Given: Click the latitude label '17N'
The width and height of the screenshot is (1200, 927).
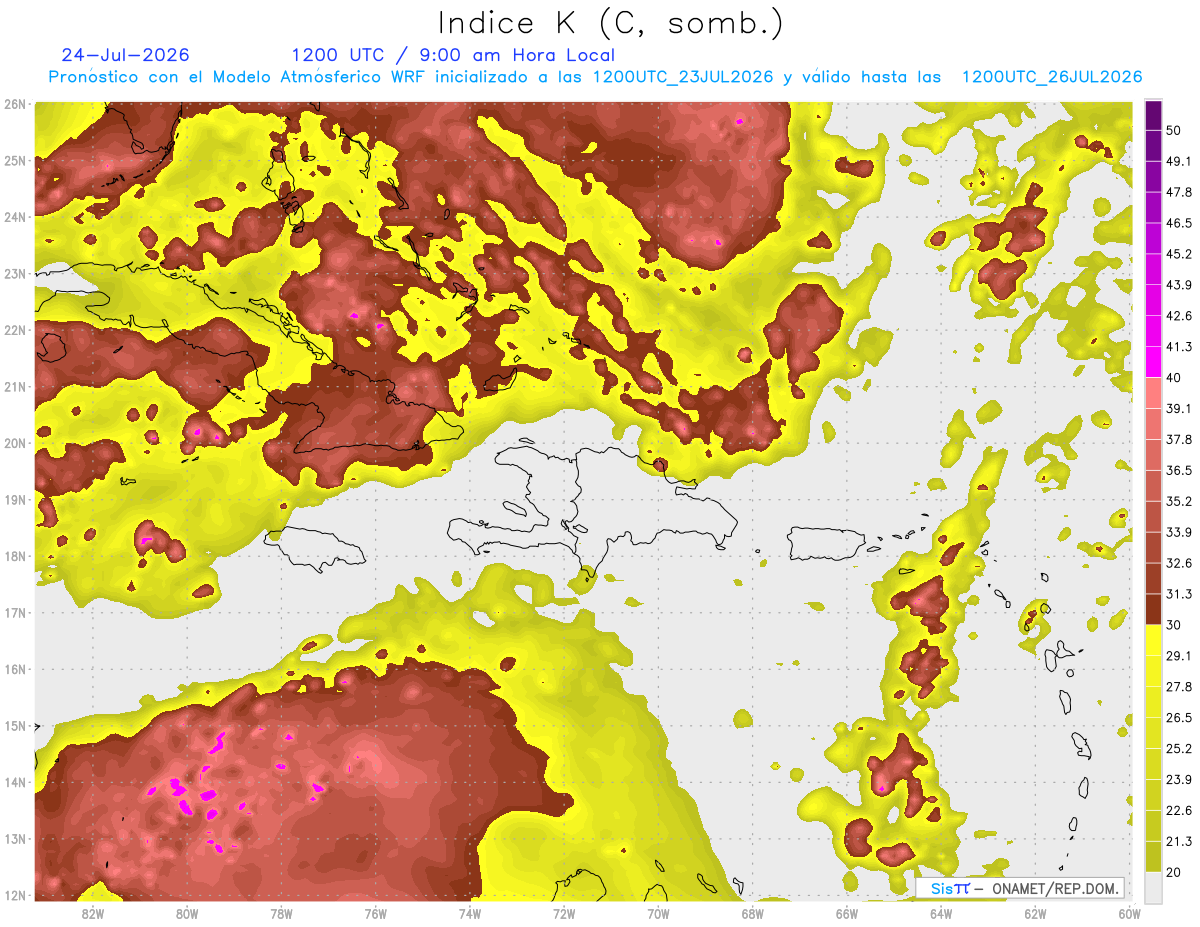Looking at the screenshot, I should [15, 613].
